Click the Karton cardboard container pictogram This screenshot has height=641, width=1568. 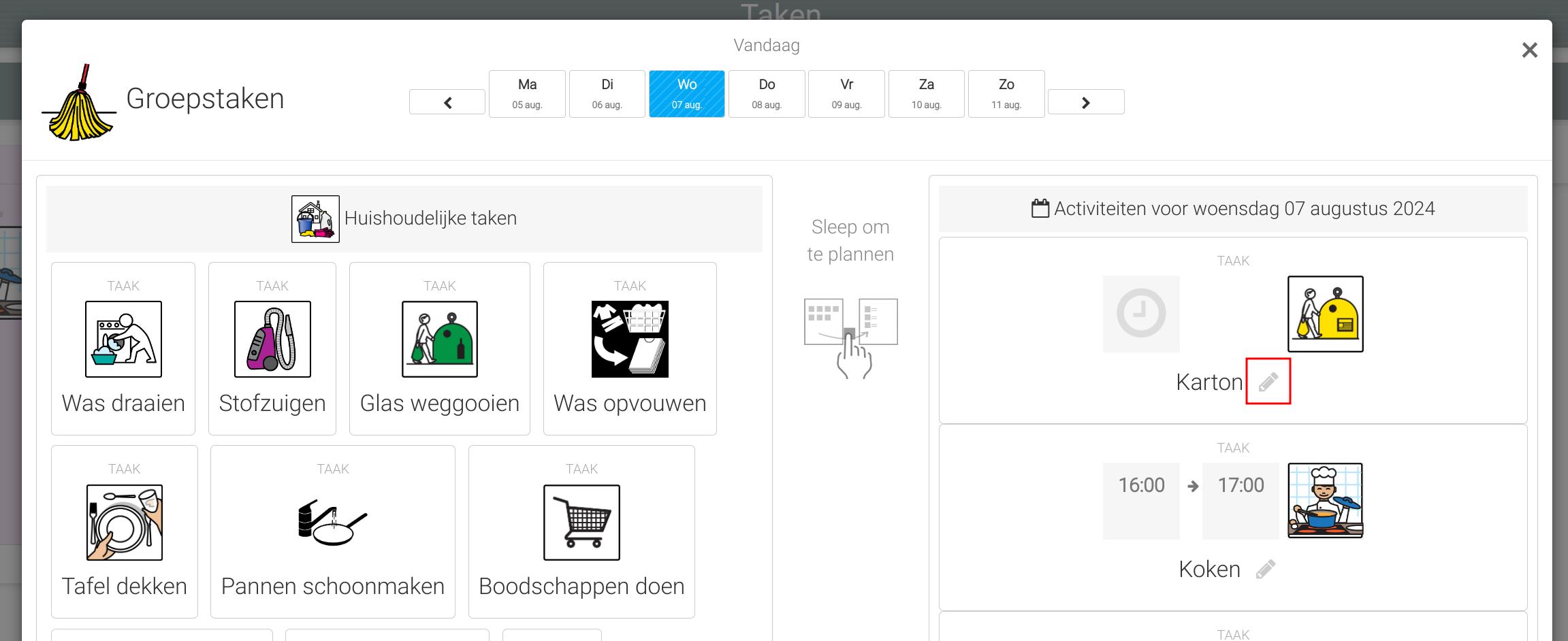coord(1325,314)
